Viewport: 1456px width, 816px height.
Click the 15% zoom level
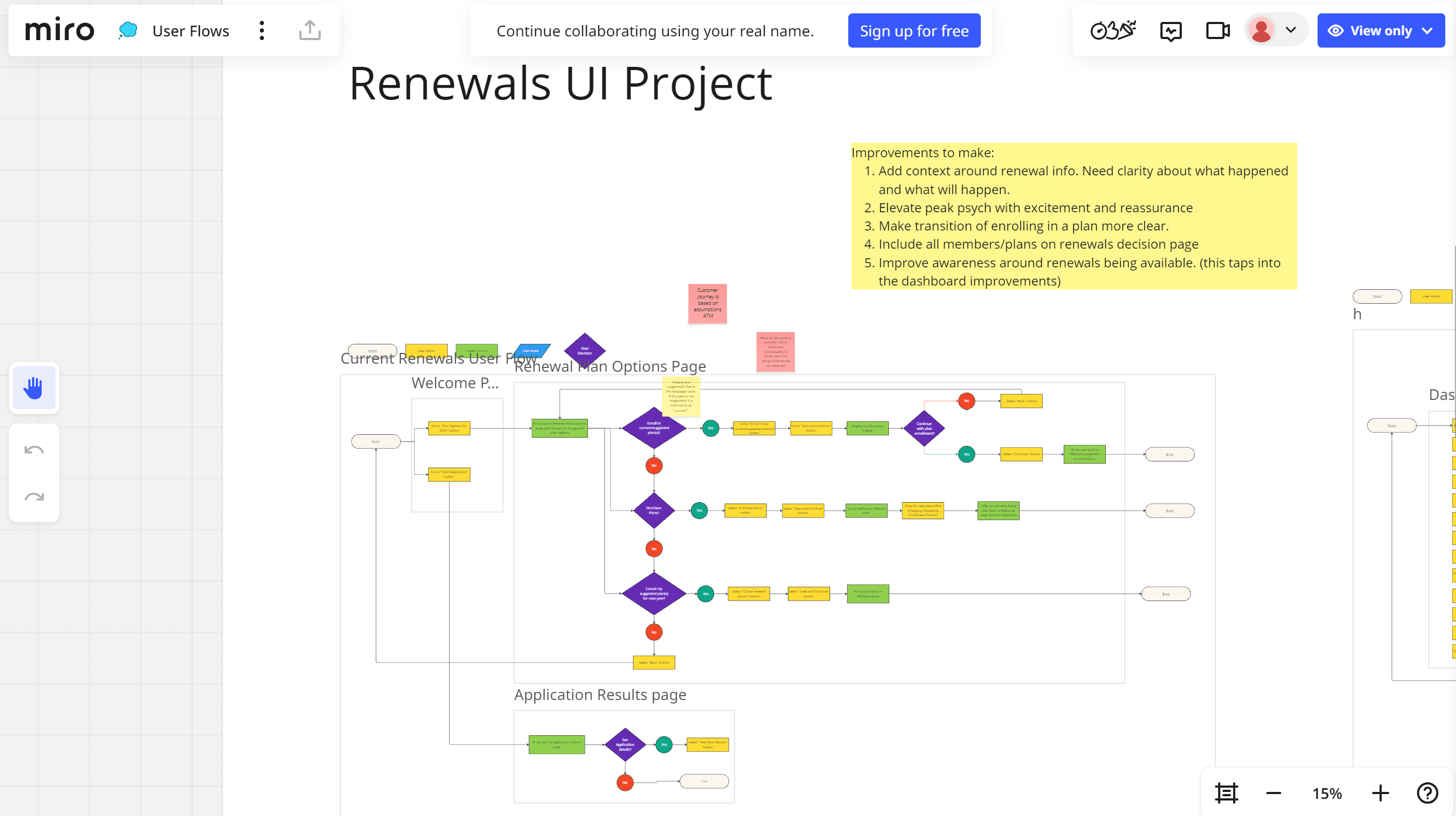click(1327, 794)
